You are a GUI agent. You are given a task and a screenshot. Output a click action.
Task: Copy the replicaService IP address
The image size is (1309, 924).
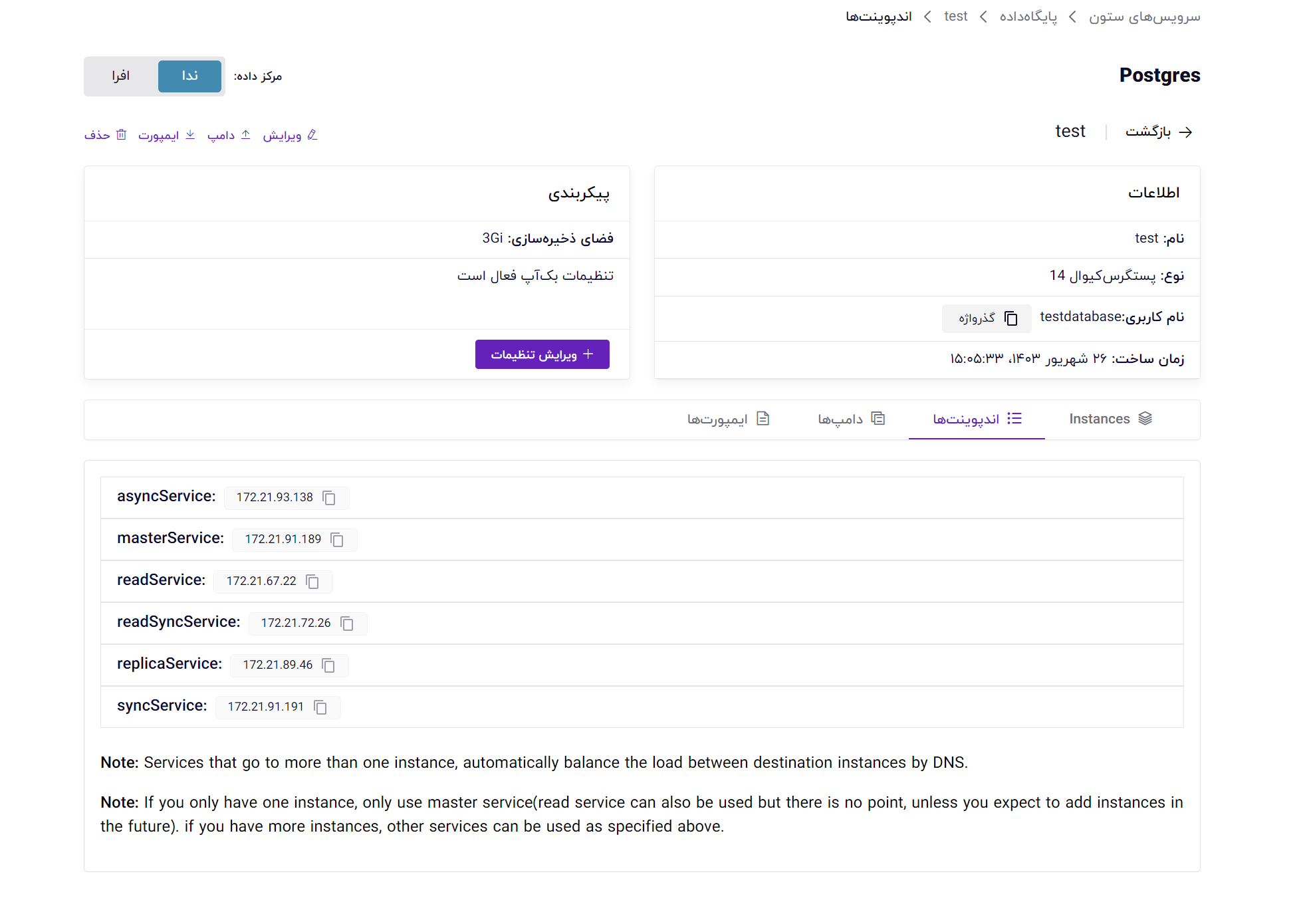point(328,665)
